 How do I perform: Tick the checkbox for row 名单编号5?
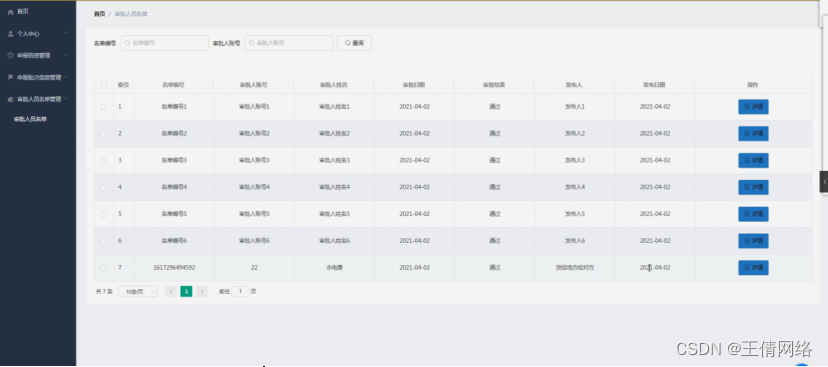(x=104, y=214)
